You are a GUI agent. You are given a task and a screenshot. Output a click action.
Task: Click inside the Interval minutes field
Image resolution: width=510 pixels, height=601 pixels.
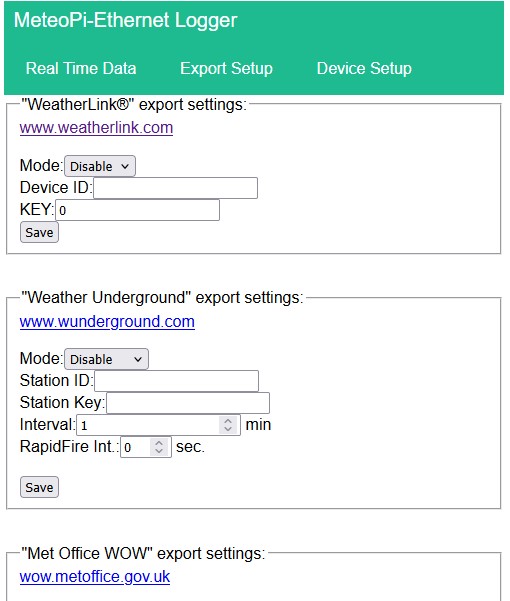[x=148, y=425]
